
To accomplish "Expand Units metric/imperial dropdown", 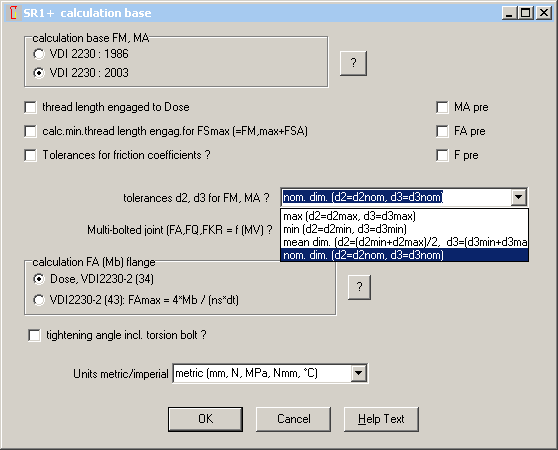I will (x=358, y=373).
